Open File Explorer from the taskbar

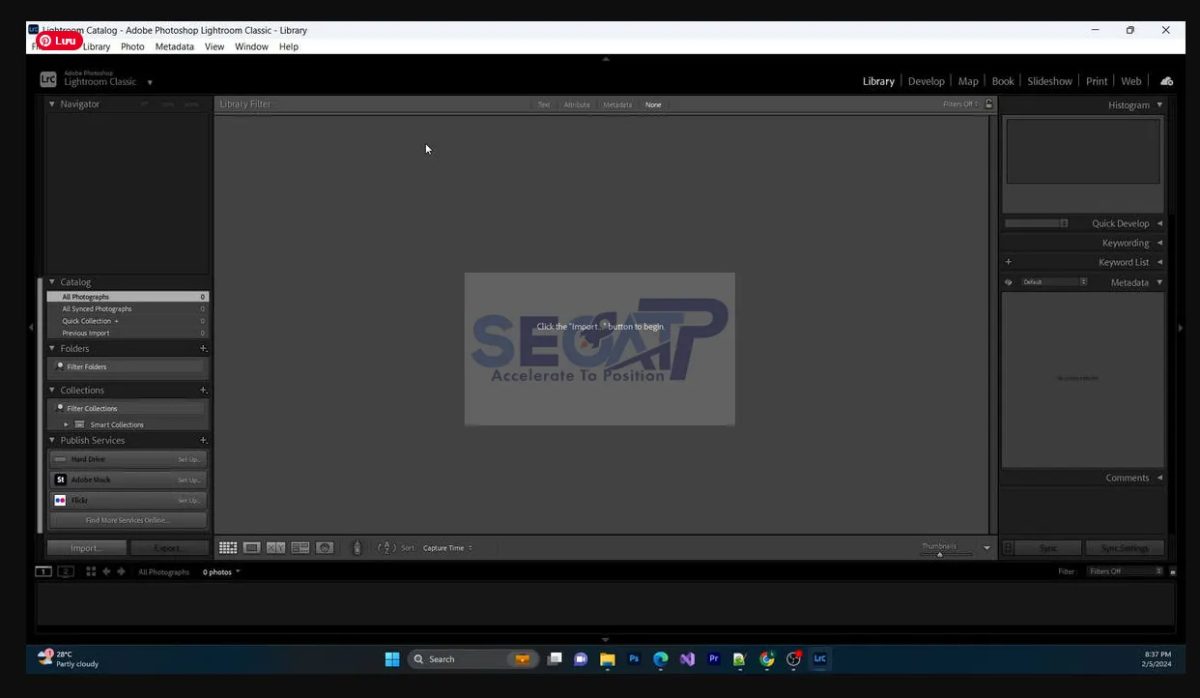click(x=607, y=659)
